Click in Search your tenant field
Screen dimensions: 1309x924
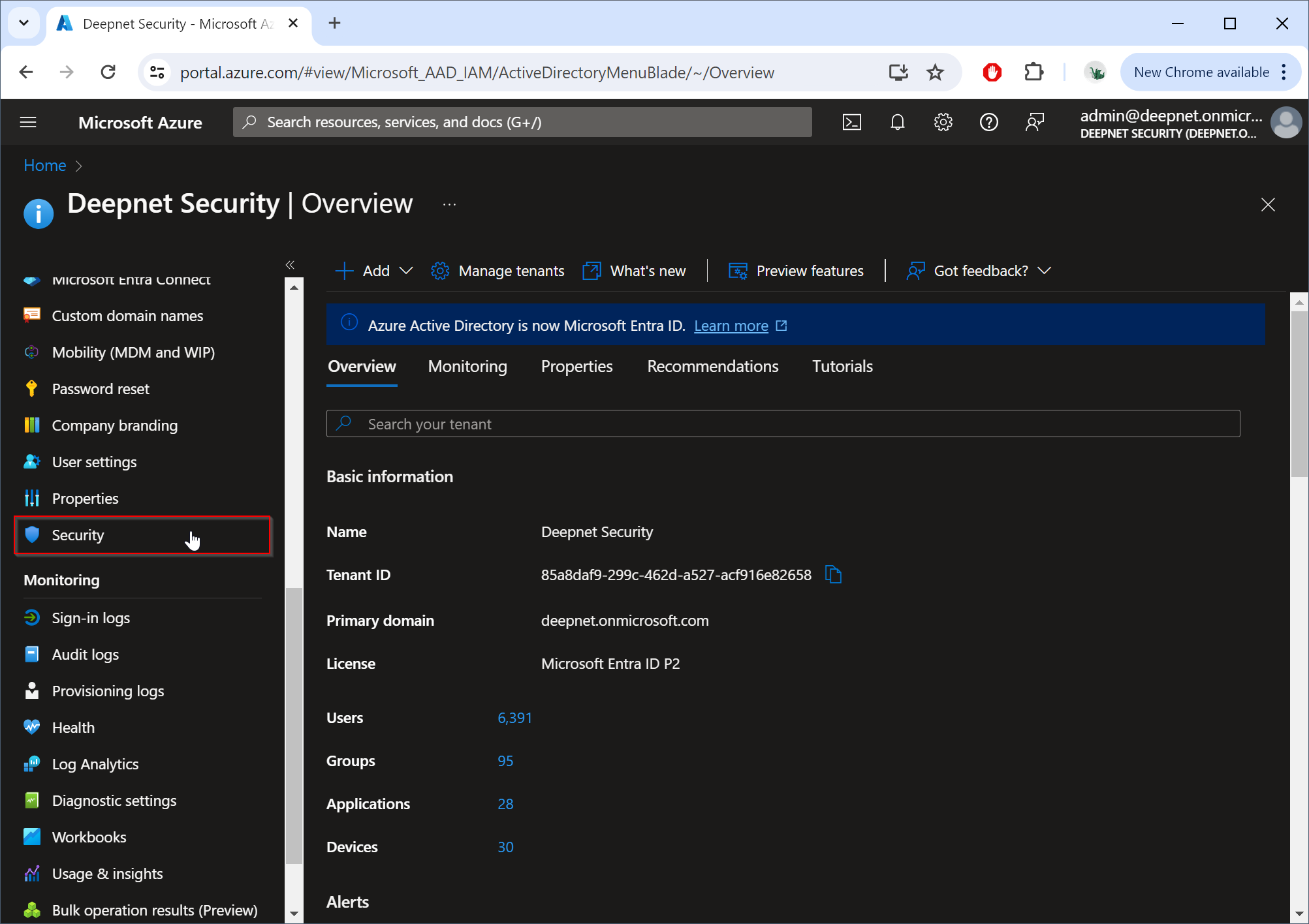[x=783, y=424]
